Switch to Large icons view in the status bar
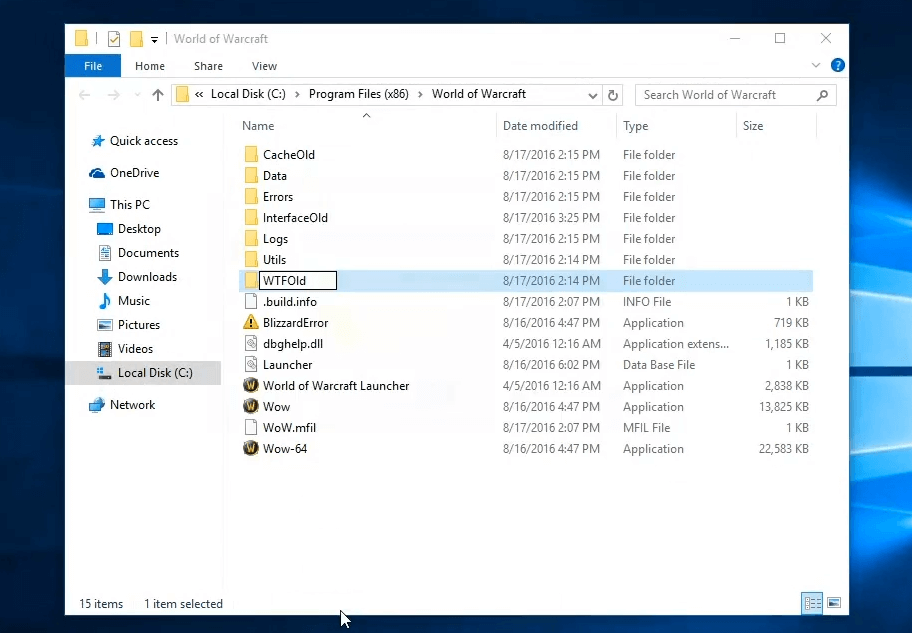912x633 pixels. [x=834, y=603]
